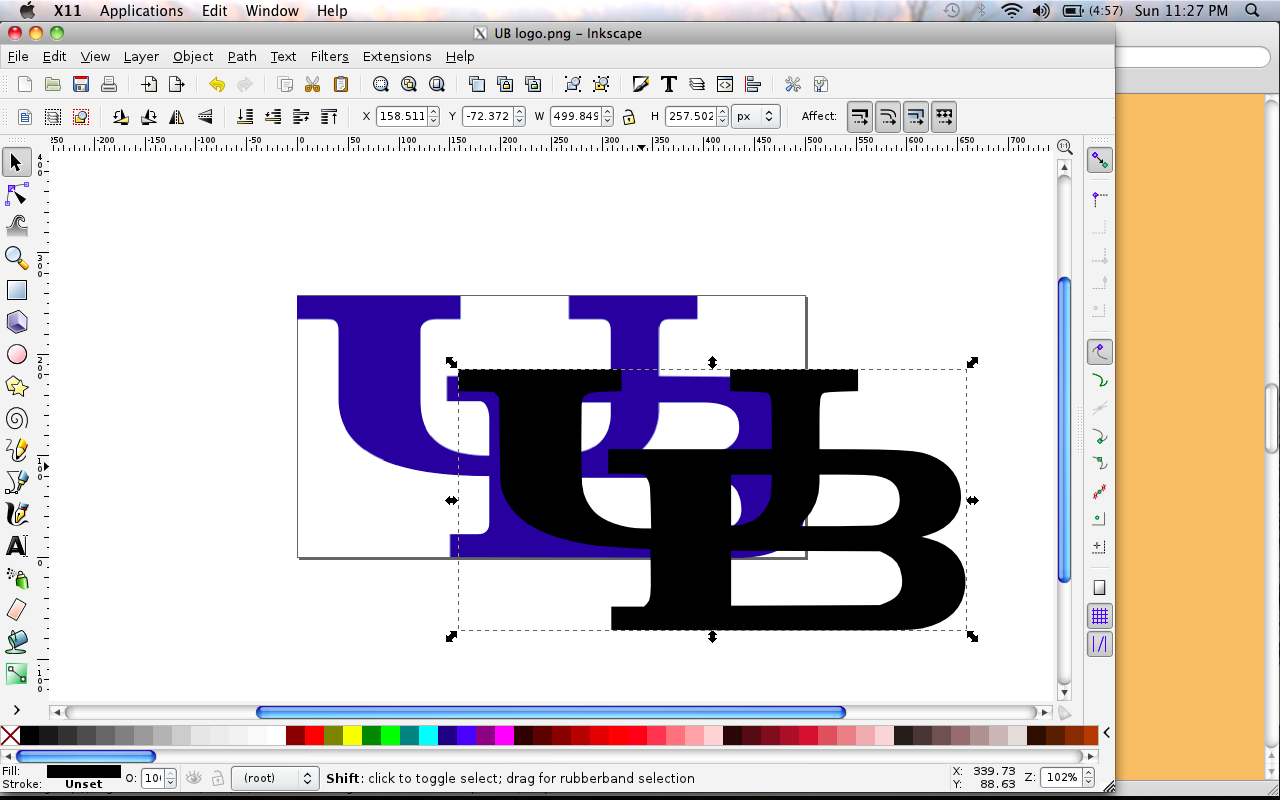Viewport: 1280px width, 800px height.
Task: Open Inkscape Preferences wrench icon
Action: (x=793, y=84)
